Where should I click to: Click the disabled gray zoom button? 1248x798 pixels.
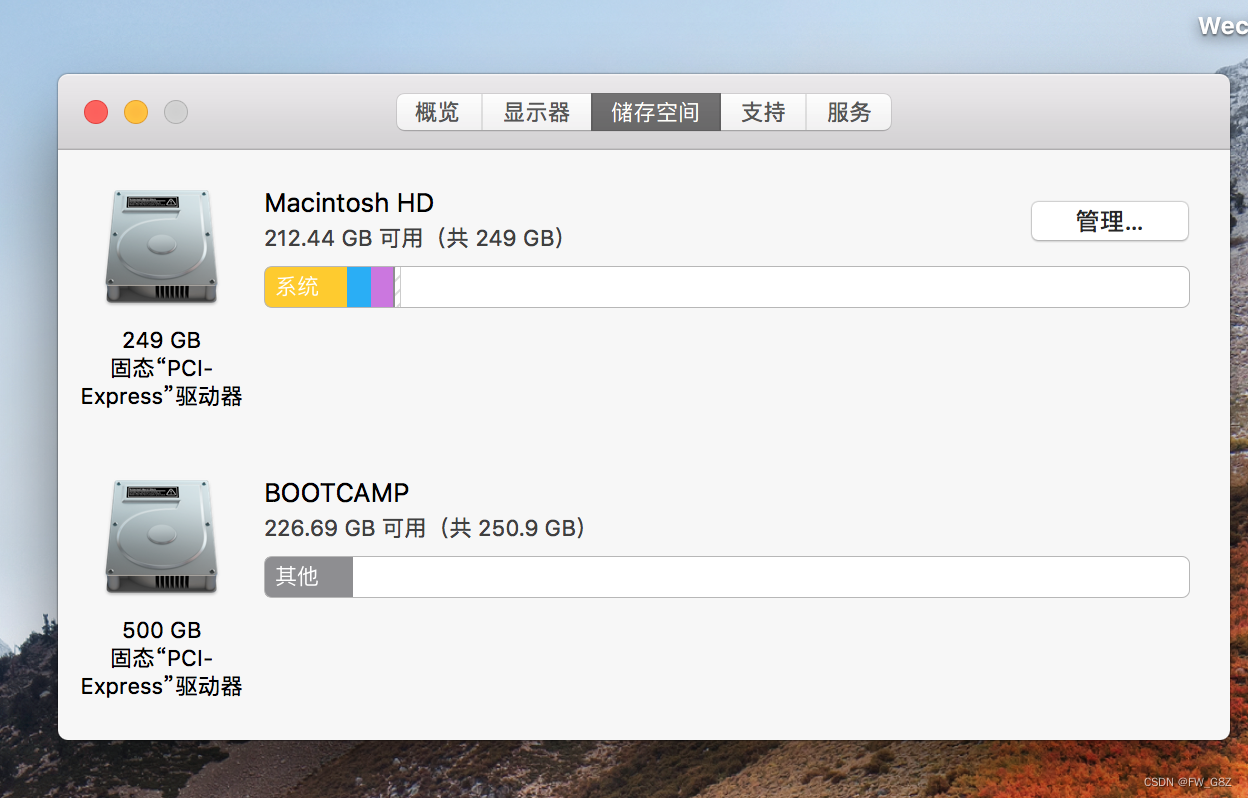coord(176,112)
